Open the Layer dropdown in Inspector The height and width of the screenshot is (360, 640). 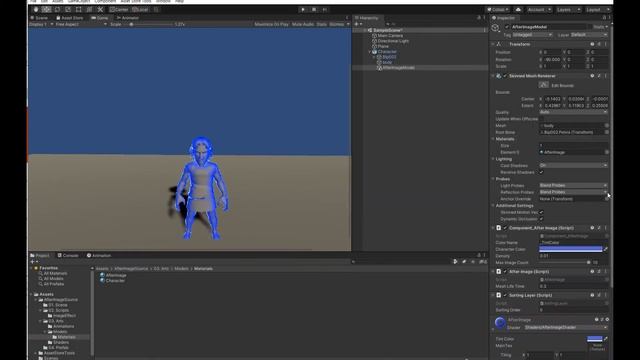[x=589, y=35]
